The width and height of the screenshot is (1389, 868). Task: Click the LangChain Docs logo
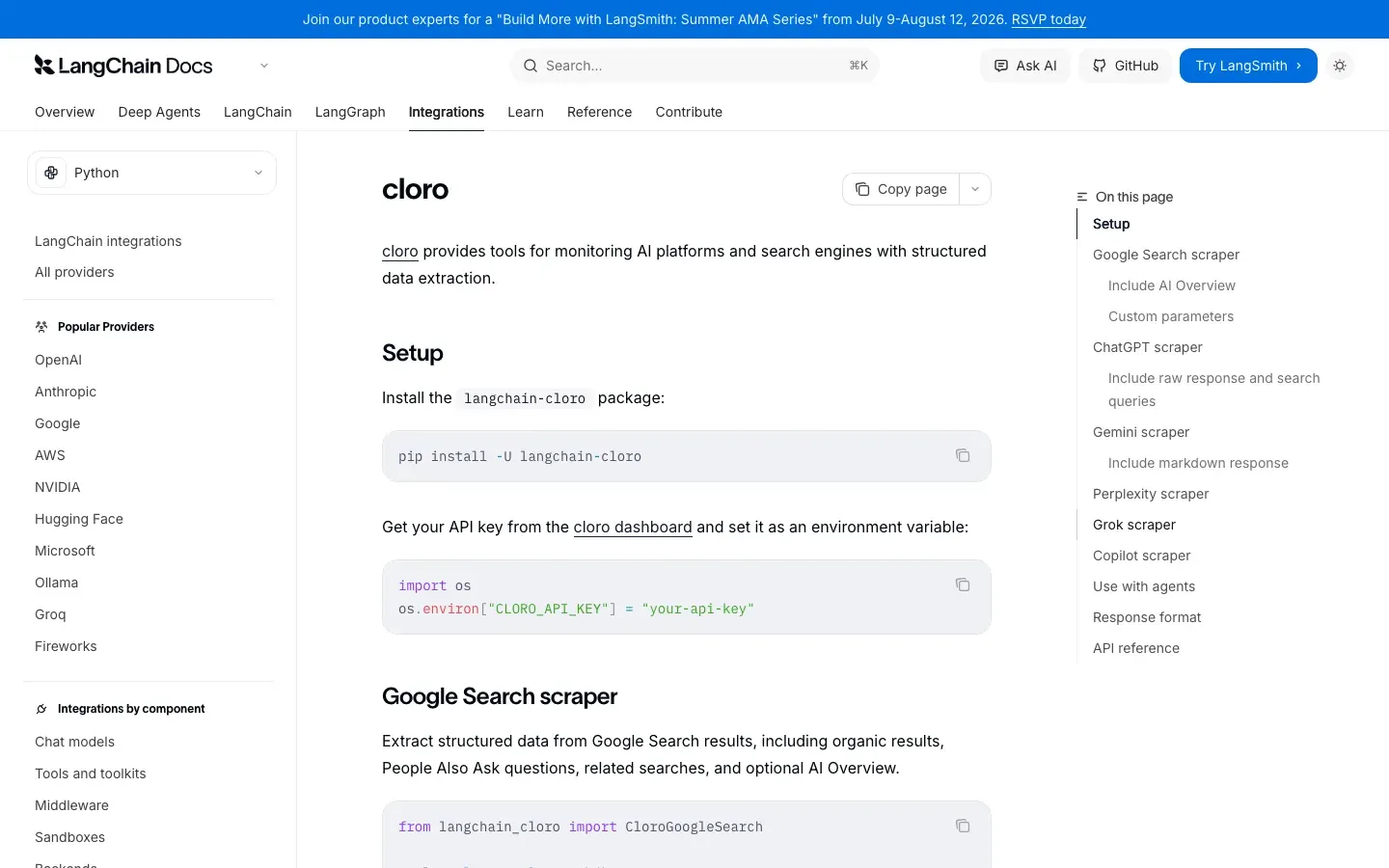click(123, 66)
